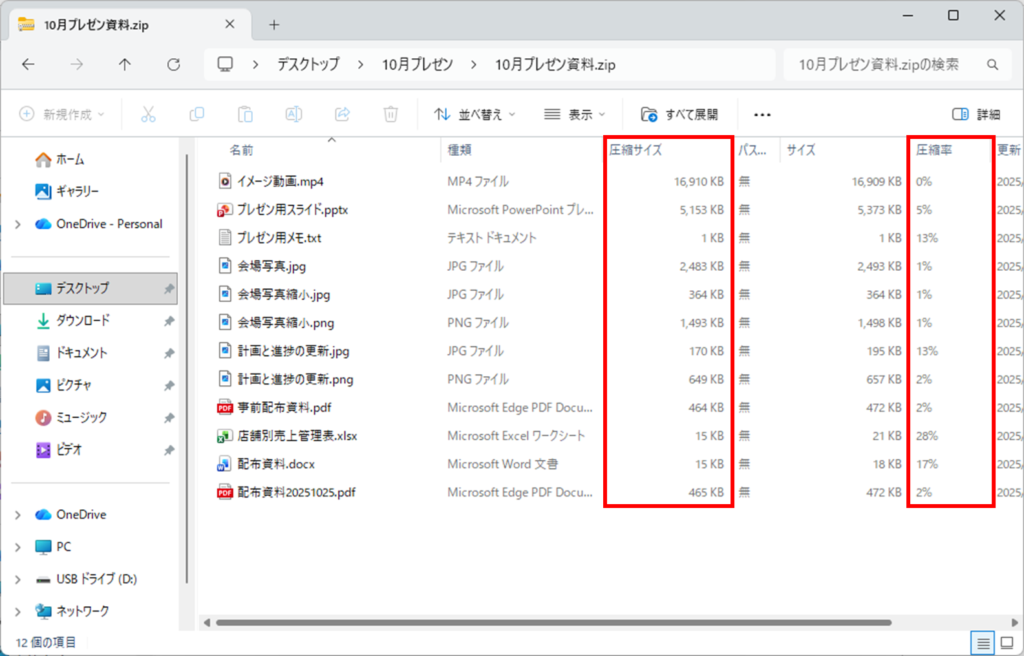Click すべて展開 extract all button
Image resolution: width=1024 pixels, height=656 pixels.
point(679,114)
